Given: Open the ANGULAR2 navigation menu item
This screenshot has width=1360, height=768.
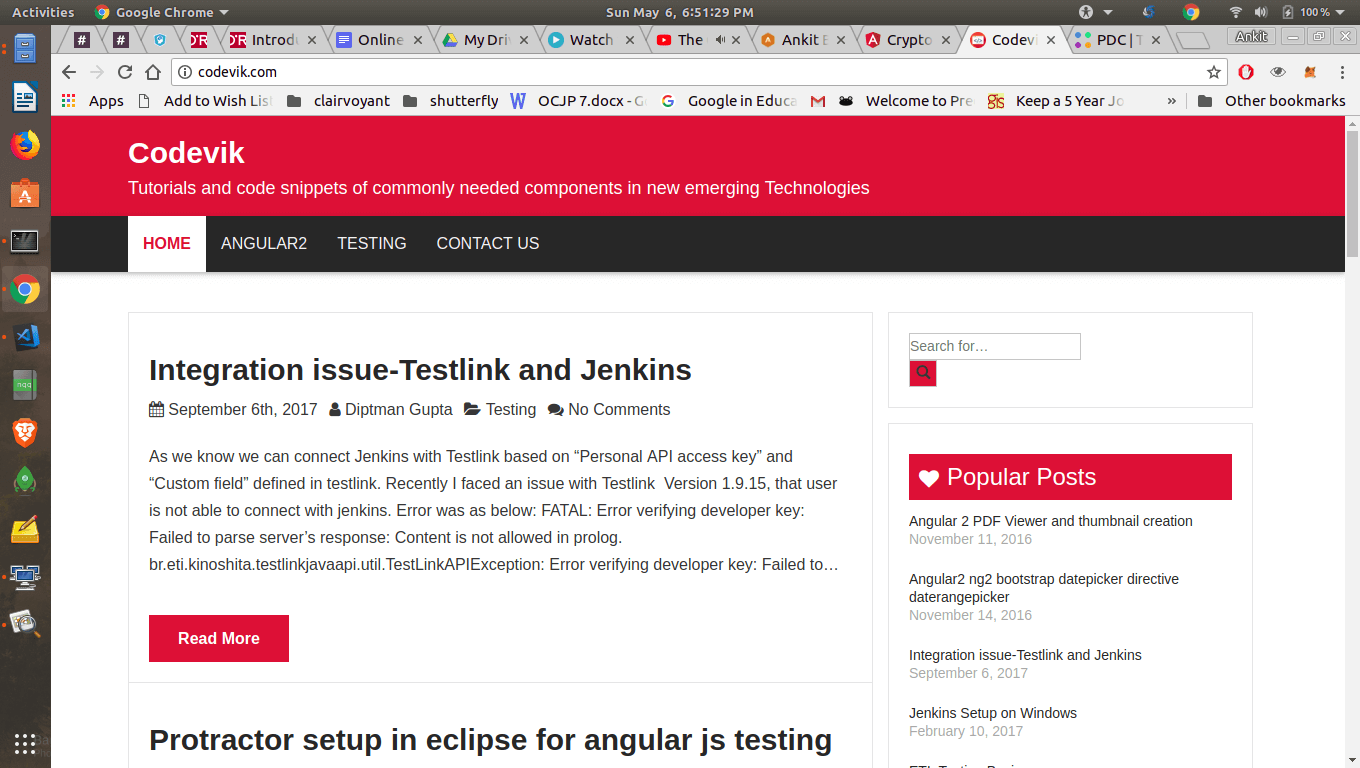Looking at the screenshot, I should coord(264,243).
